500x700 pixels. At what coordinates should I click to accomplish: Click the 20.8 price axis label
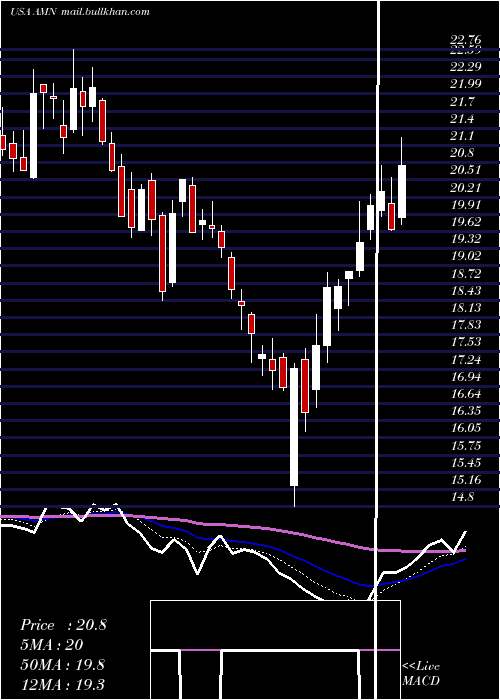(462, 153)
